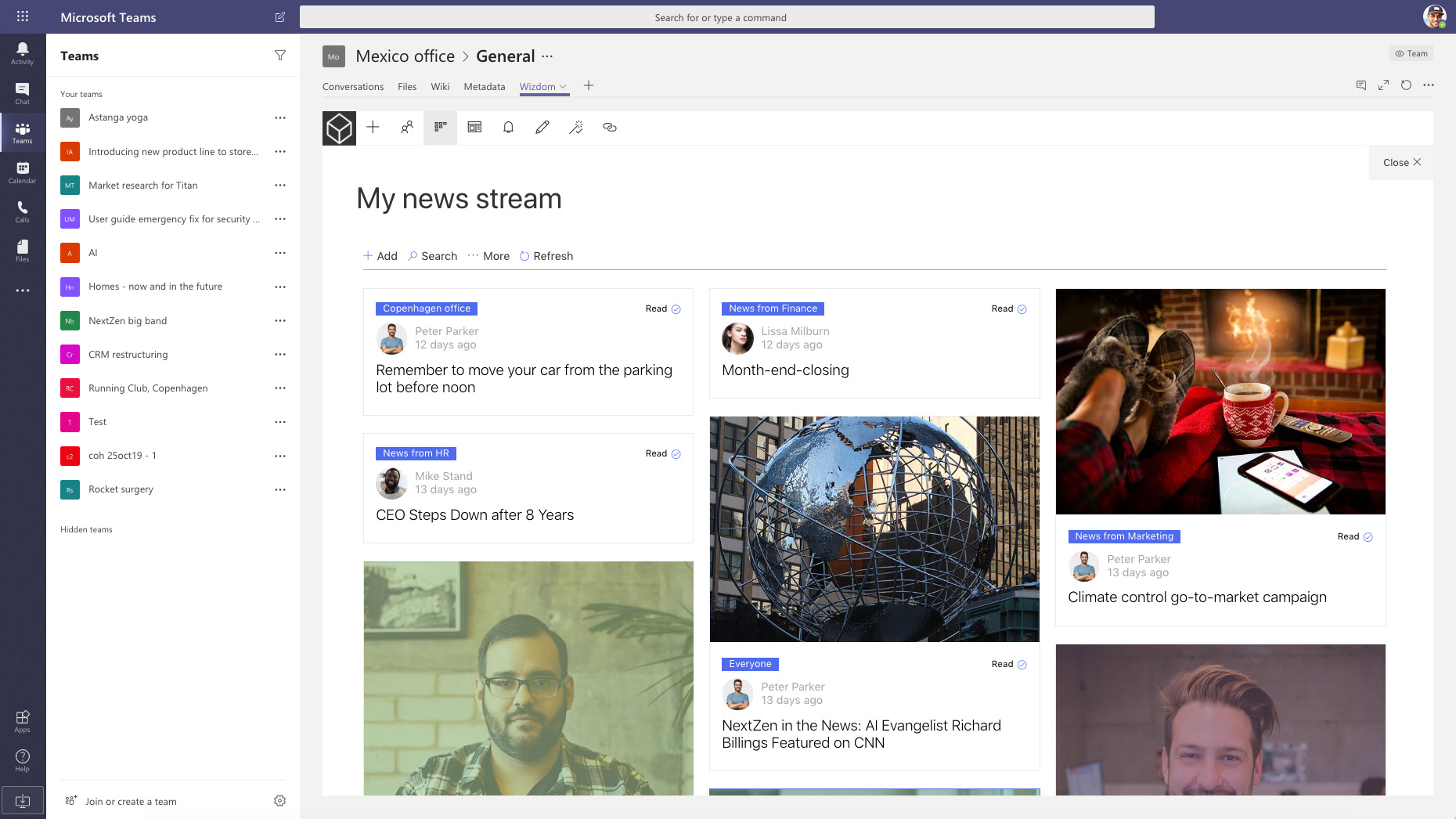
Task: Open the Wizdom people icon
Action: point(407,127)
